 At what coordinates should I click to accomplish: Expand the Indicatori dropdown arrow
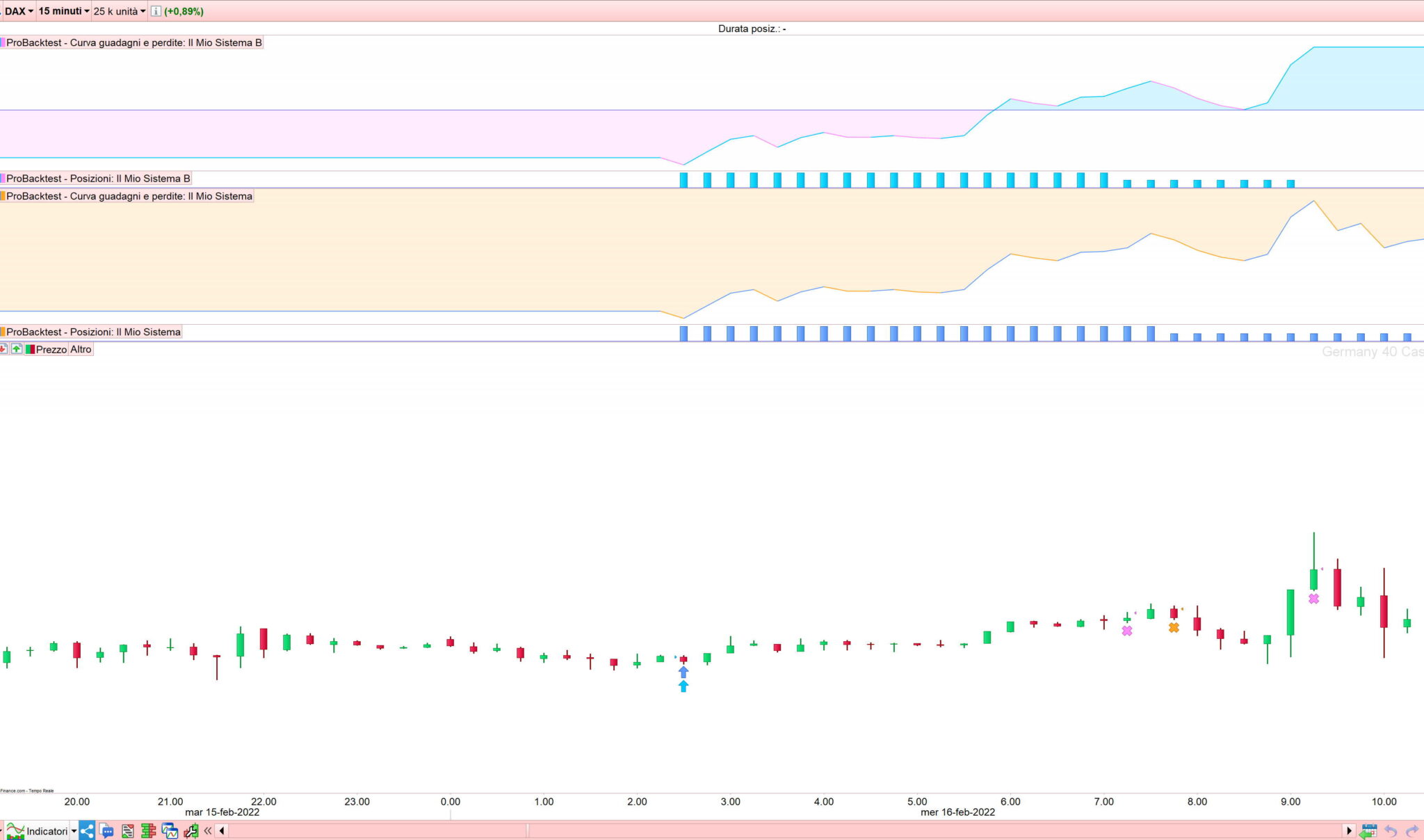click(74, 831)
